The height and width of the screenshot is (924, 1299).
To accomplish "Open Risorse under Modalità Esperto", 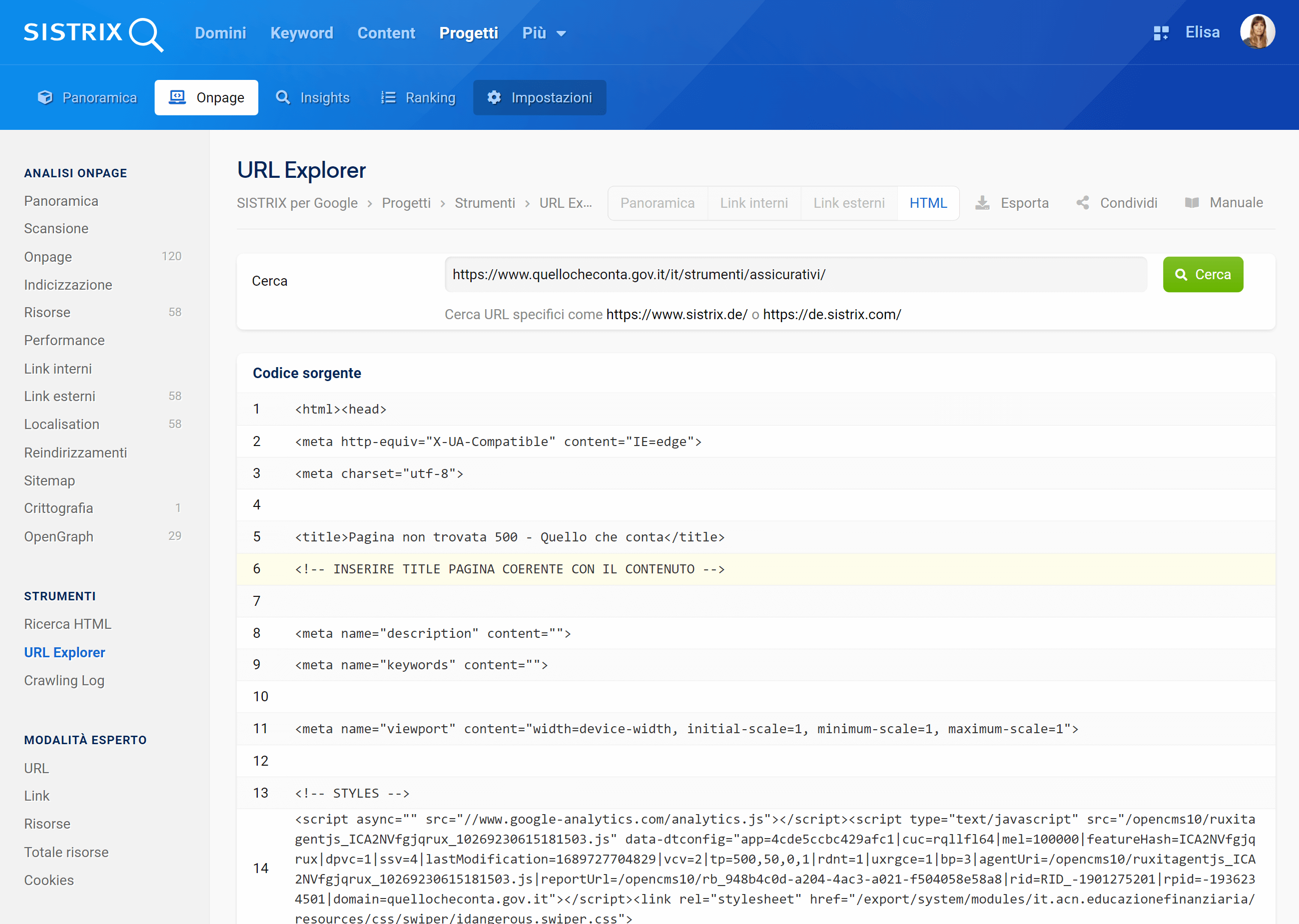I will coord(47,824).
